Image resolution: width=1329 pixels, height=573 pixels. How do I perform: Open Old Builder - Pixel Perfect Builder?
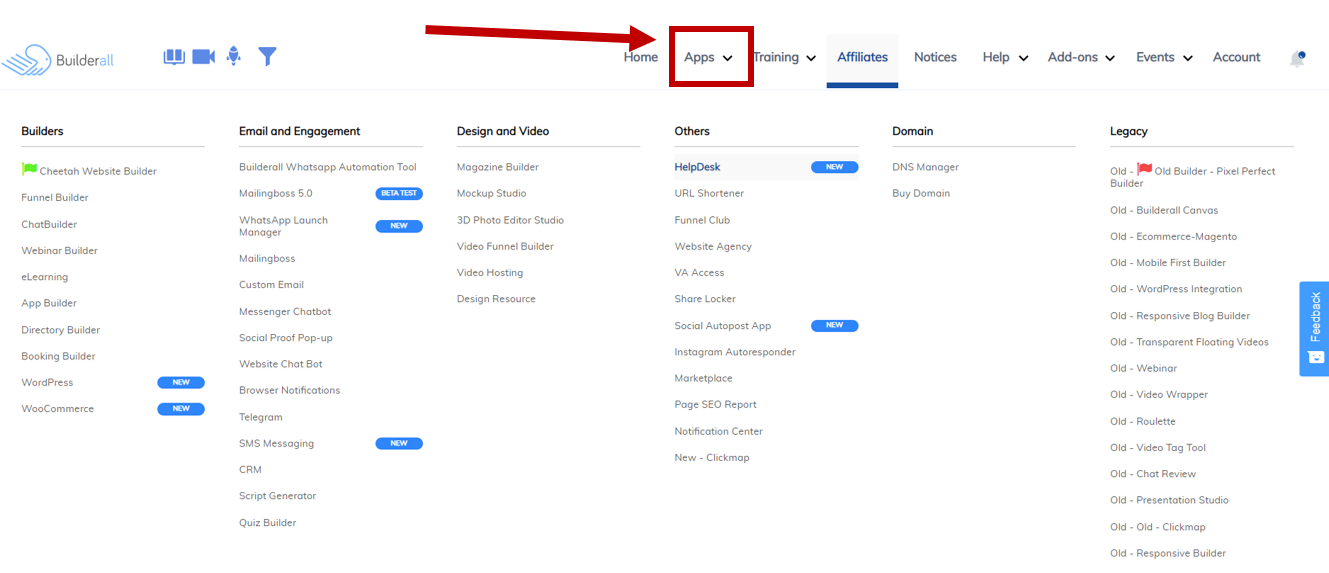tap(1193, 176)
